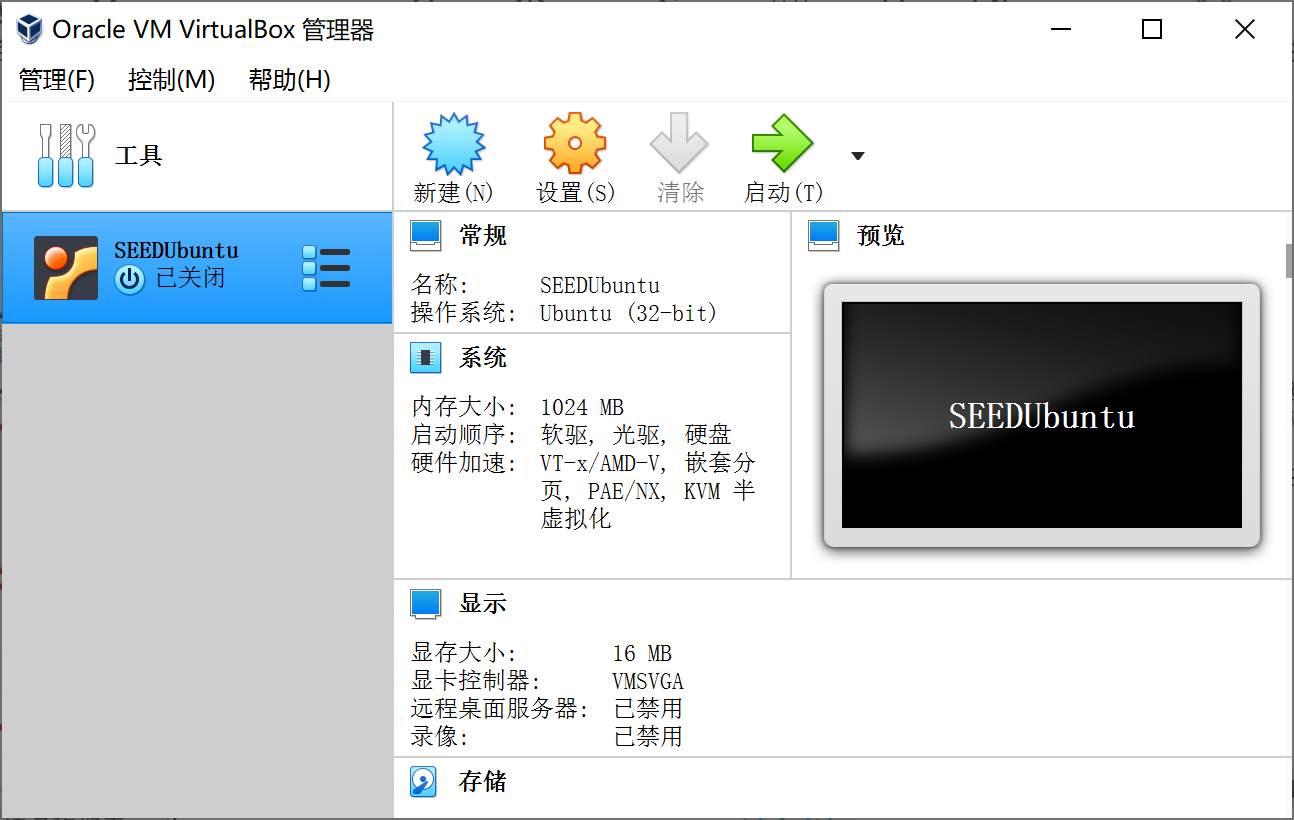Click boot order 软驱, 光驱, 硬盘
This screenshot has width=1294, height=820.
(x=636, y=435)
